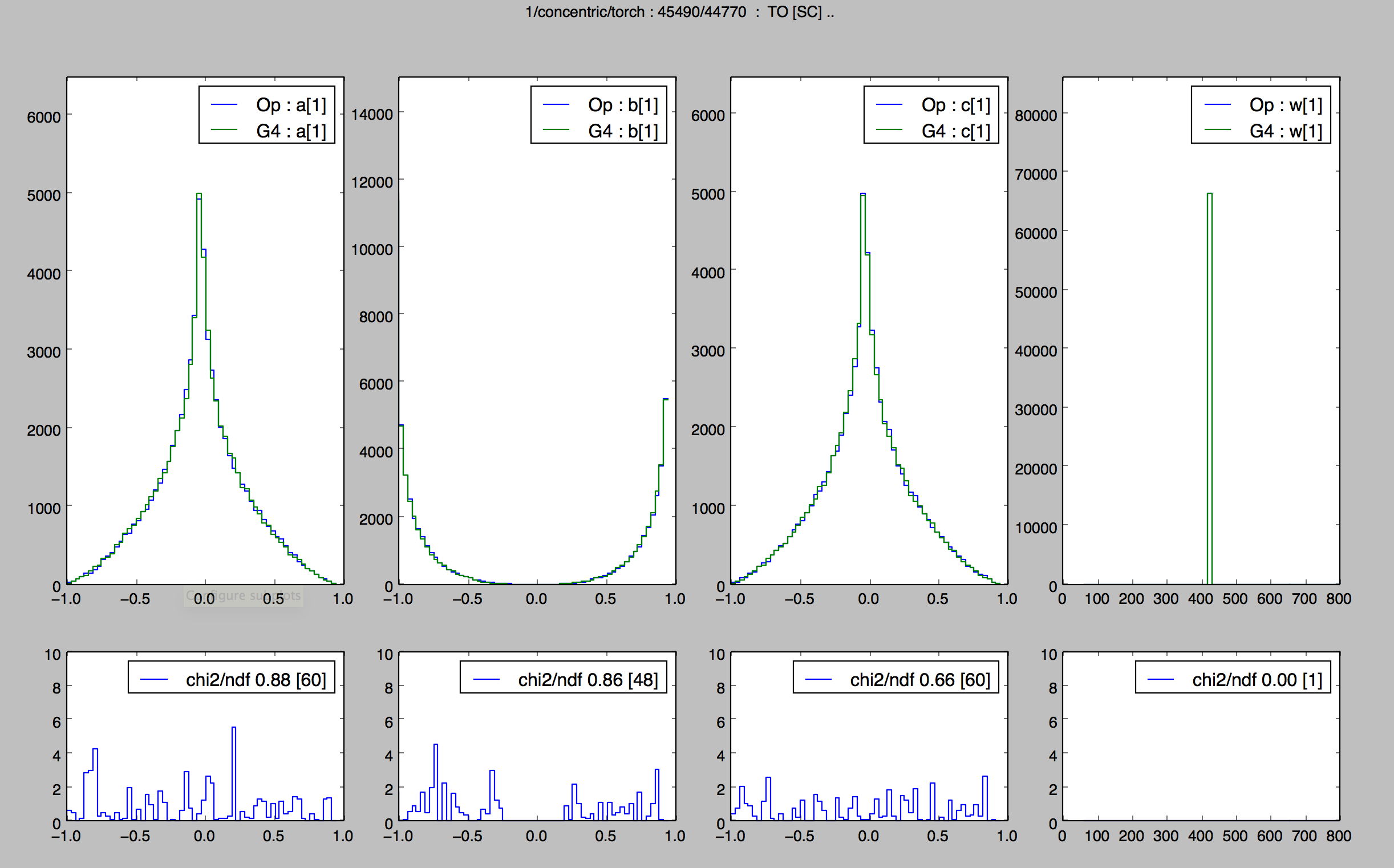The width and height of the screenshot is (1394, 868).
Task: Click the x-axis label 400 below w[1] histogram
Action: [1201, 599]
